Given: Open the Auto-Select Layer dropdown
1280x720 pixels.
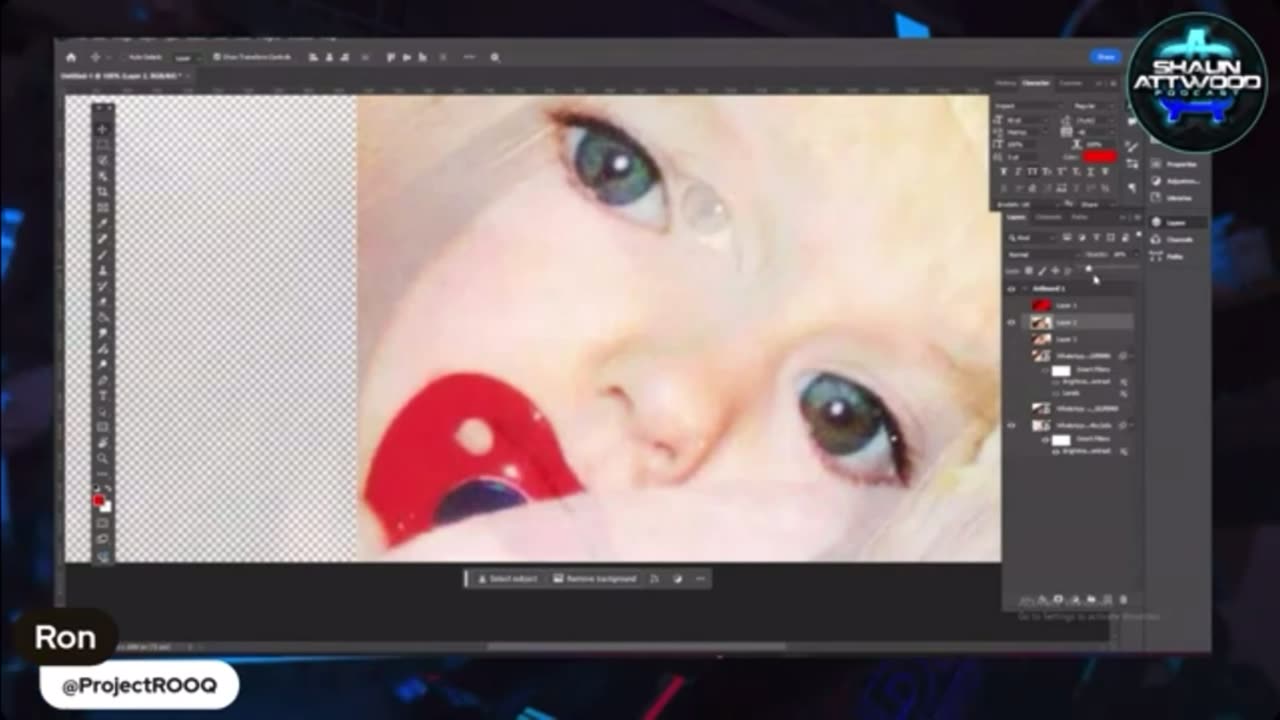Looking at the screenshot, I should pyautogui.click(x=185, y=57).
